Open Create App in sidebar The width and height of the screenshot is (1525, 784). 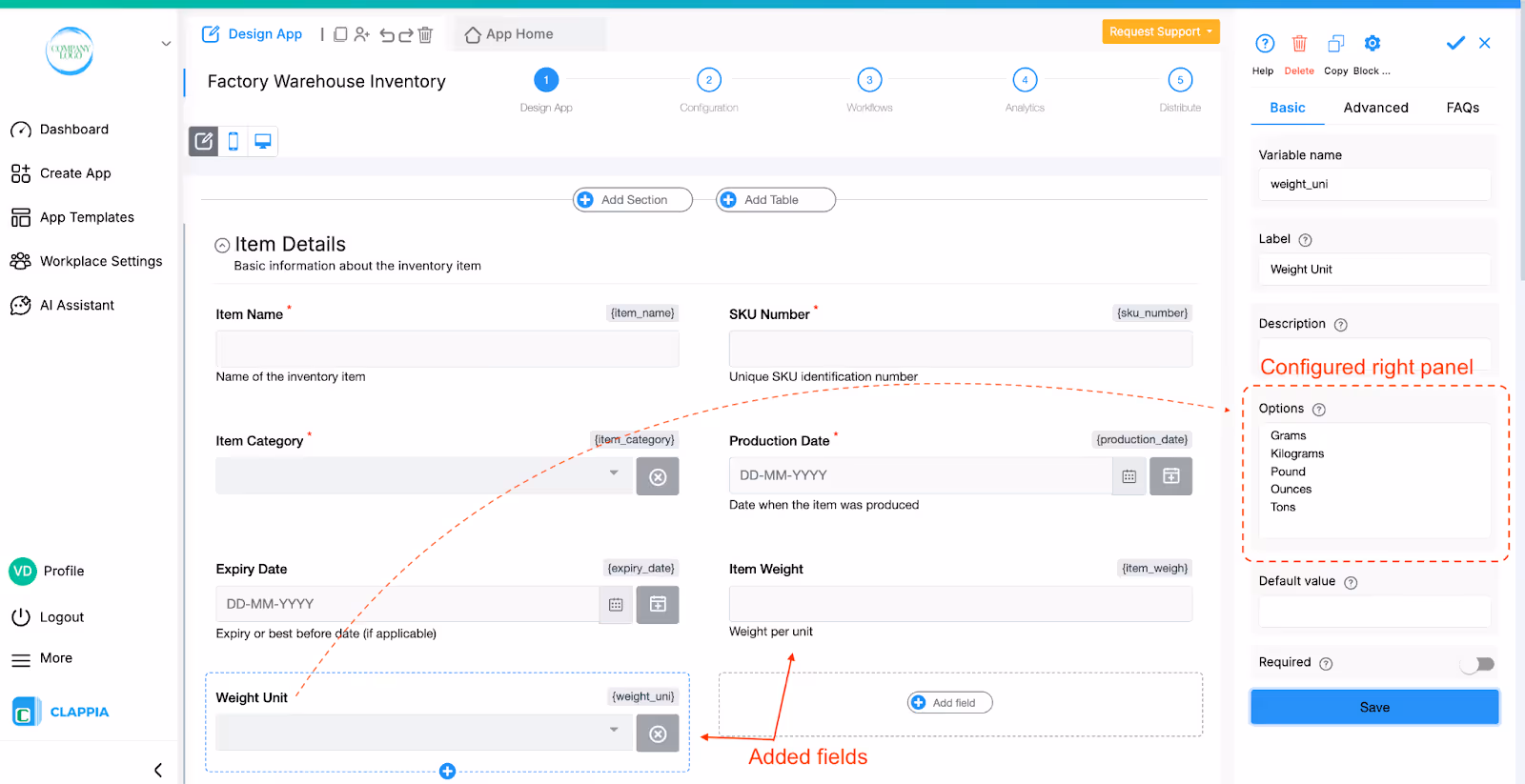click(x=61, y=173)
